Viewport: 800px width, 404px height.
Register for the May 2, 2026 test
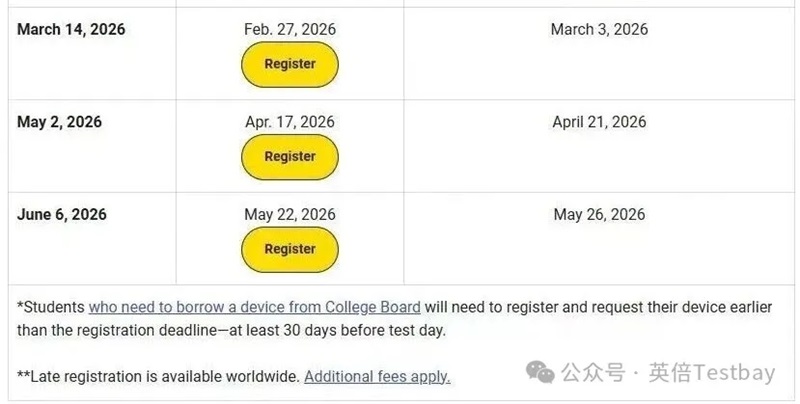pos(290,157)
